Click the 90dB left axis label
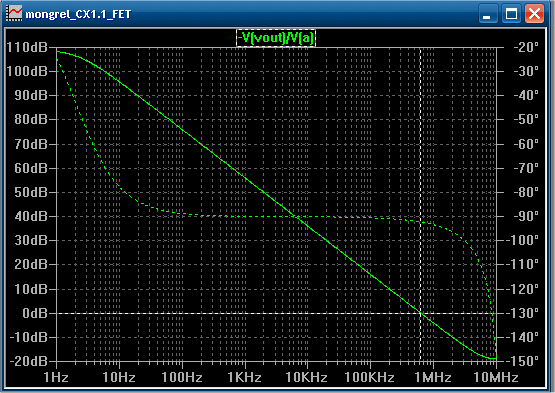 pyautogui.click(x=31, y=95)
